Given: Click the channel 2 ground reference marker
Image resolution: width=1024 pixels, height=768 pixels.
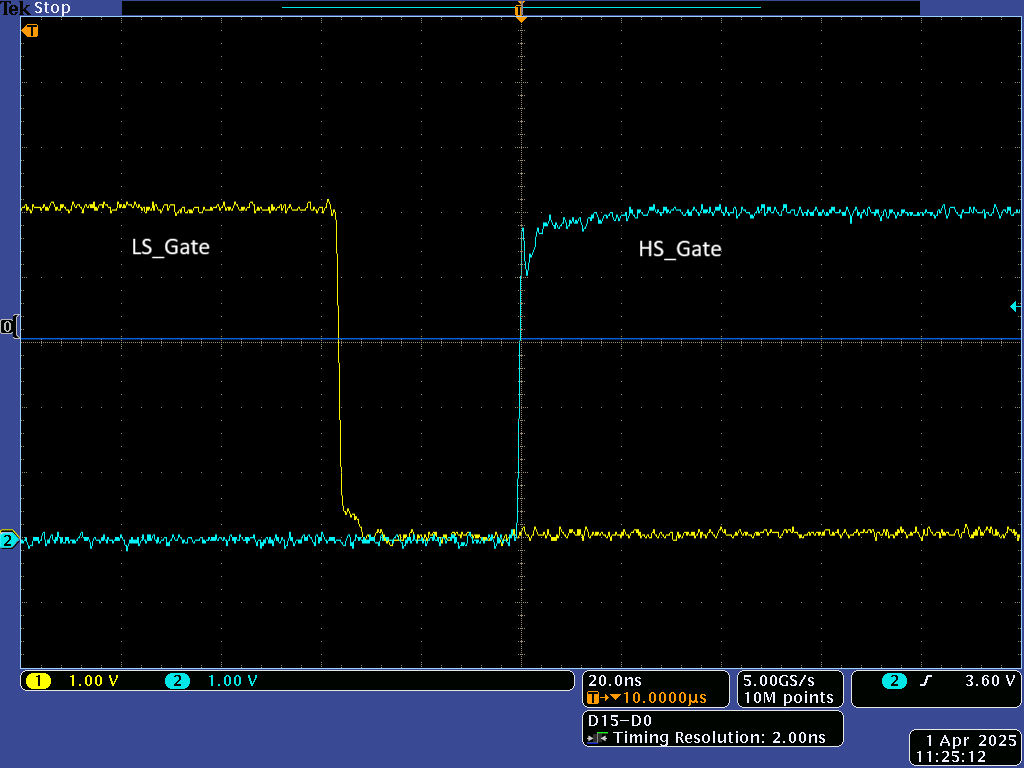Looking at the screenshot, I should tap(8, 540).
